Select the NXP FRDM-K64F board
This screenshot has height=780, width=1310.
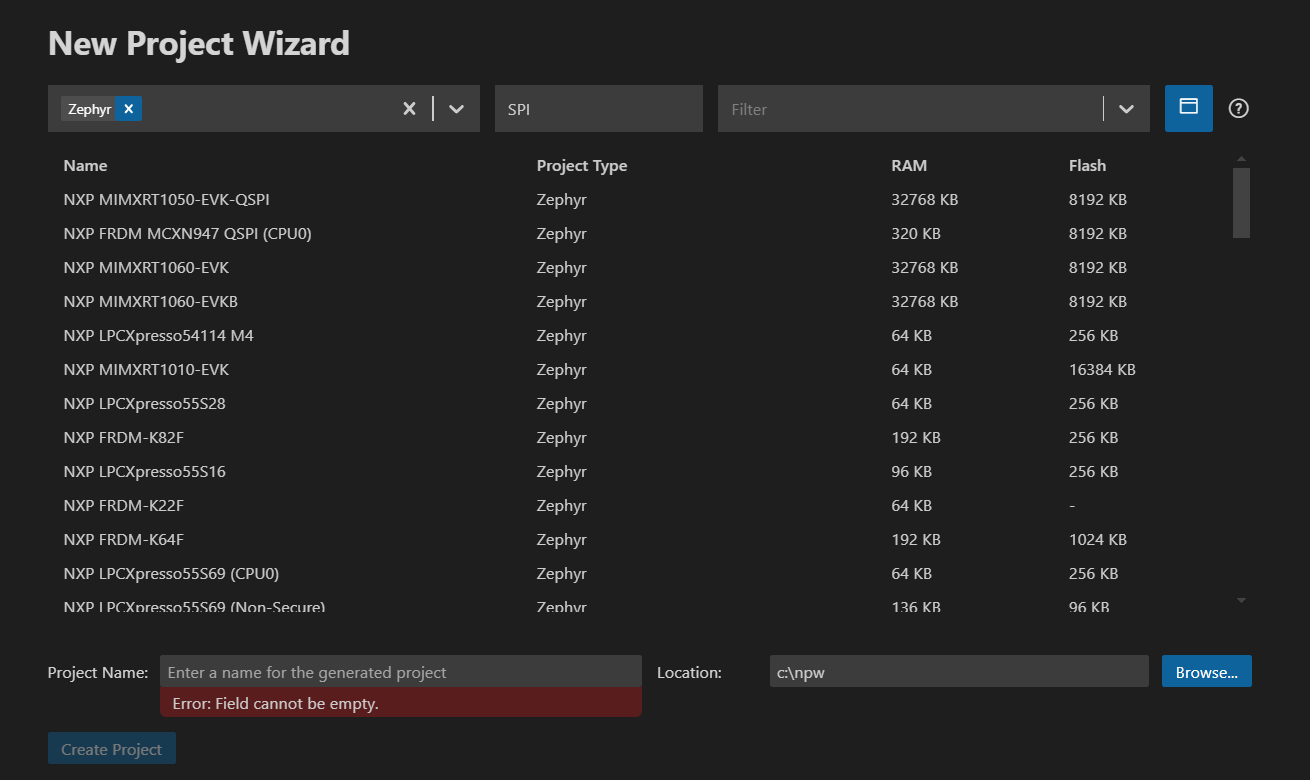pyautogui.click(x=123, y=539)
